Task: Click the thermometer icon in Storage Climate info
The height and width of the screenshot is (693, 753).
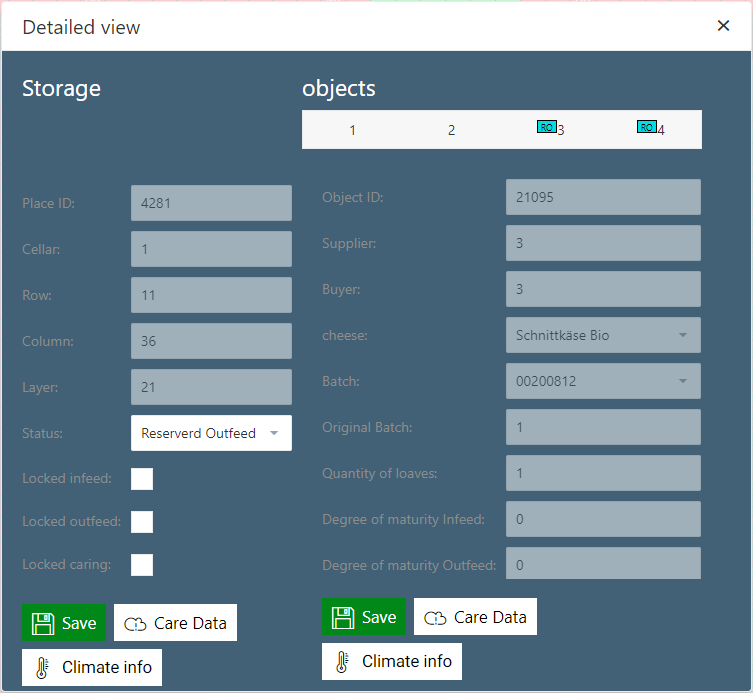Action: pyautogui.click(x=42, y=667)
